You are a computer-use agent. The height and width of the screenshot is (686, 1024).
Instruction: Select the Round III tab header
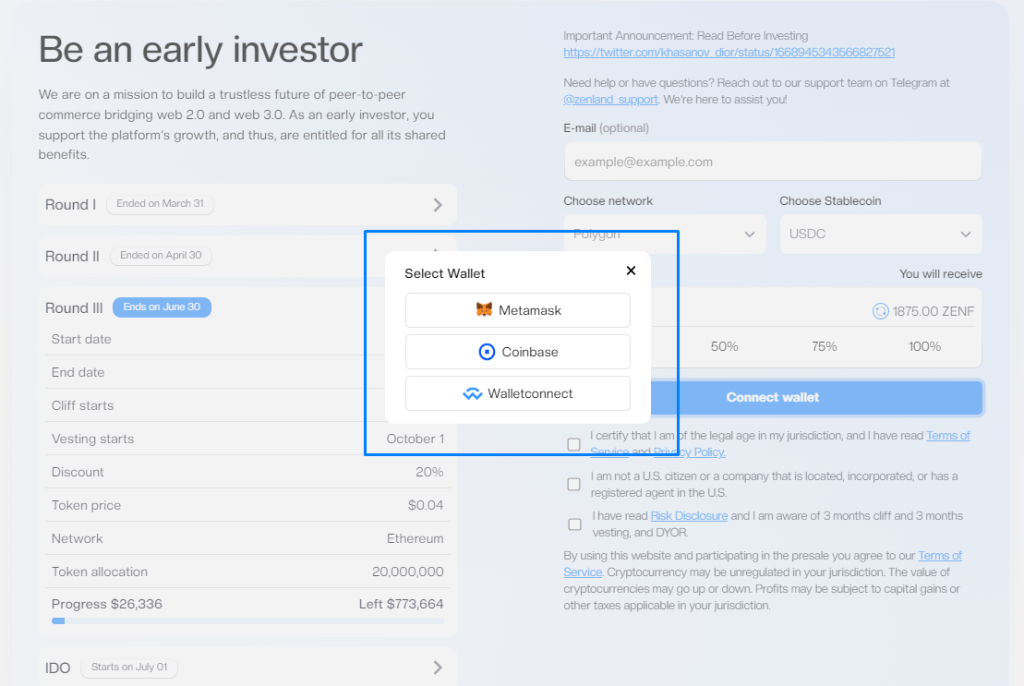point(74,308)
